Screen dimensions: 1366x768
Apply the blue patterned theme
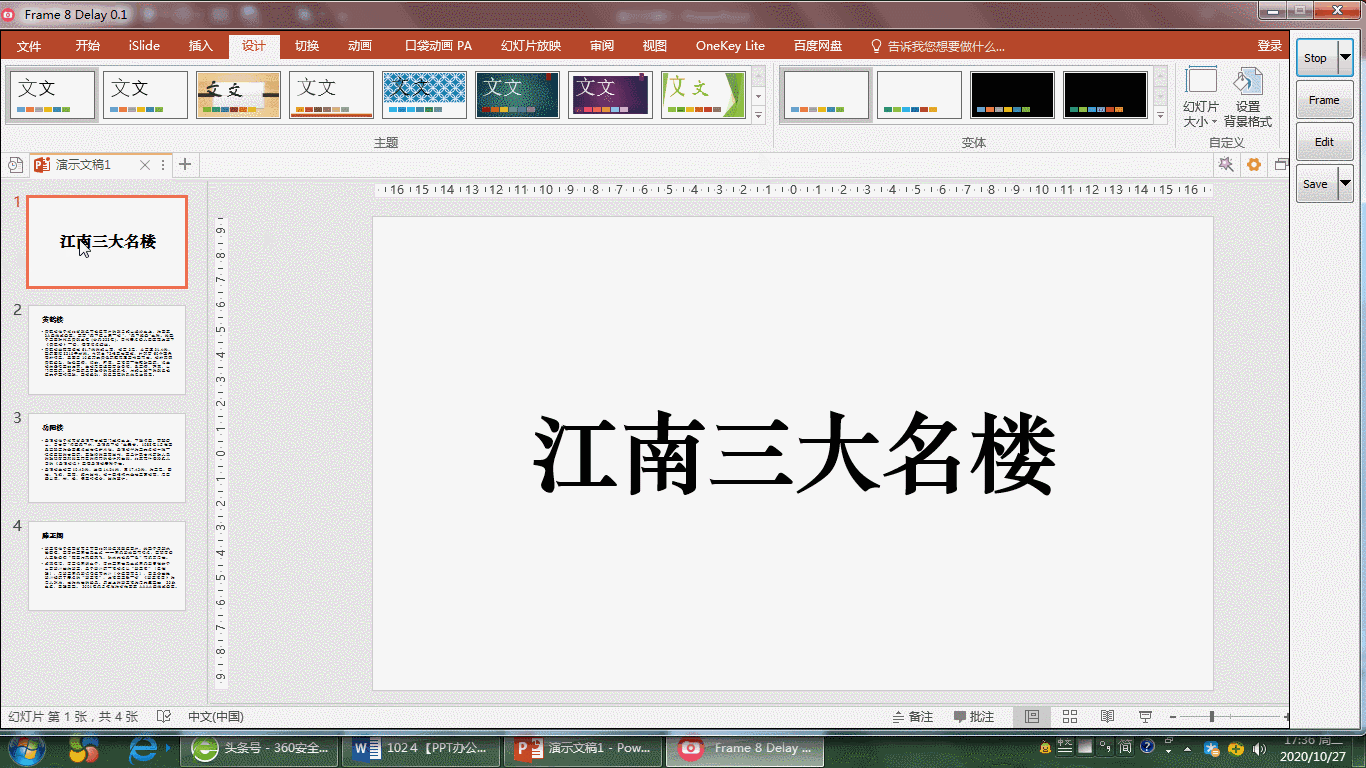click(424, 95)
